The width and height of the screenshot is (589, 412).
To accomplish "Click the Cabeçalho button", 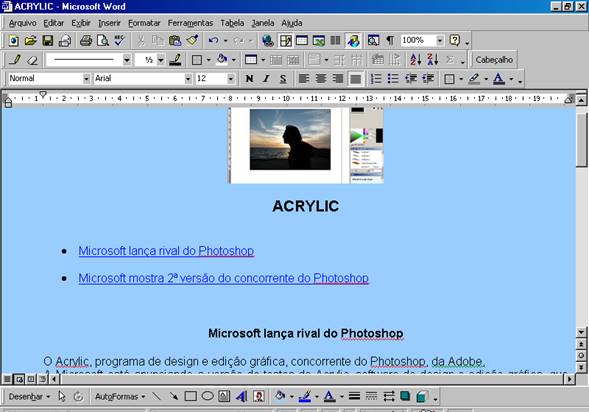I will (x=494, y=60).
